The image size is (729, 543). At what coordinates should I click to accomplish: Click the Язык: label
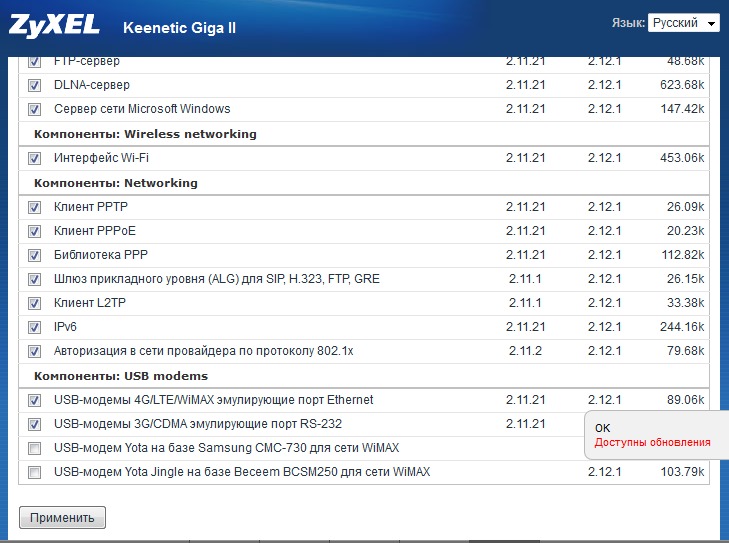[628, 23]
